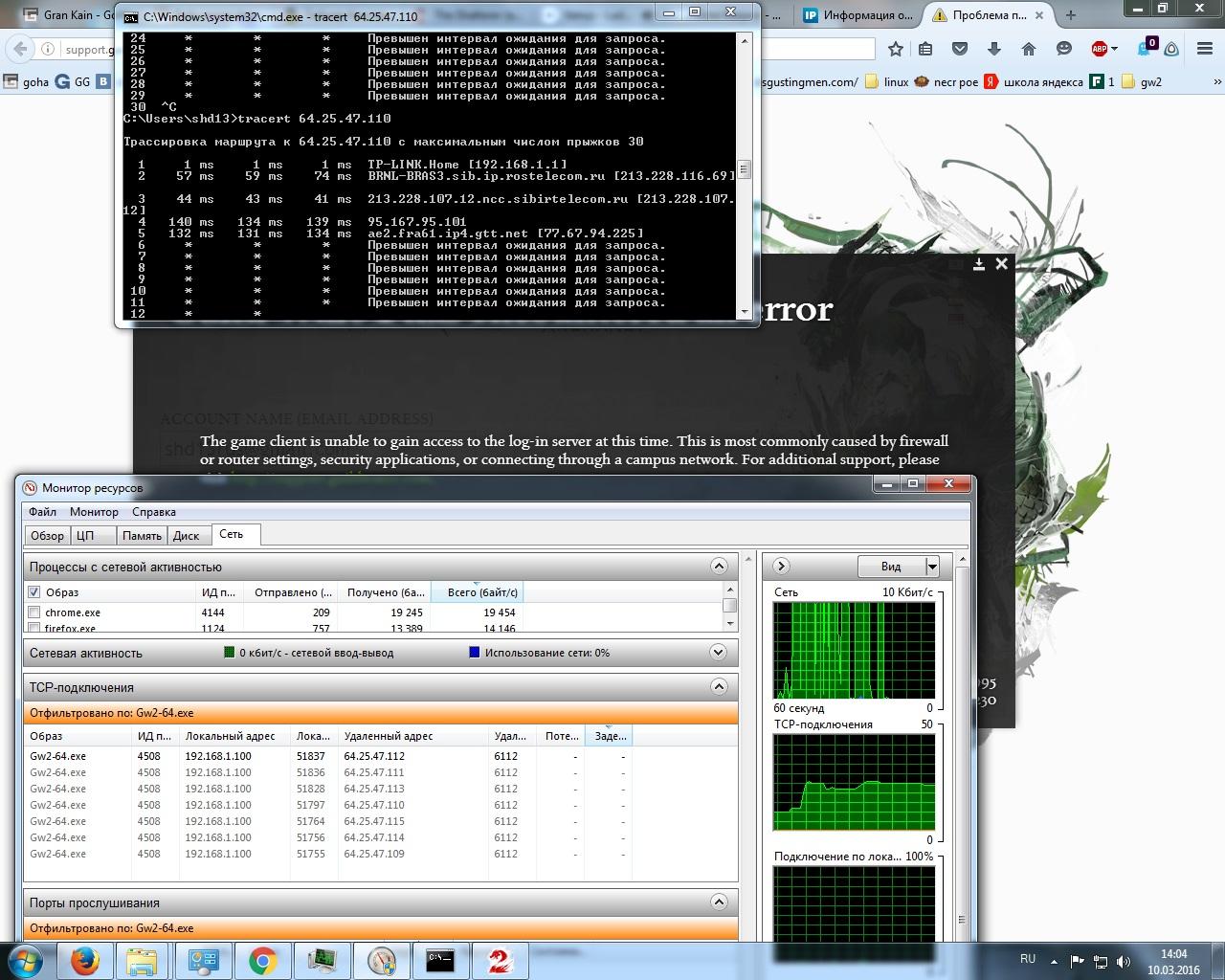Click the cmd taskbar icon
This screenshot has width=1225, height=980.
[440, 960]
